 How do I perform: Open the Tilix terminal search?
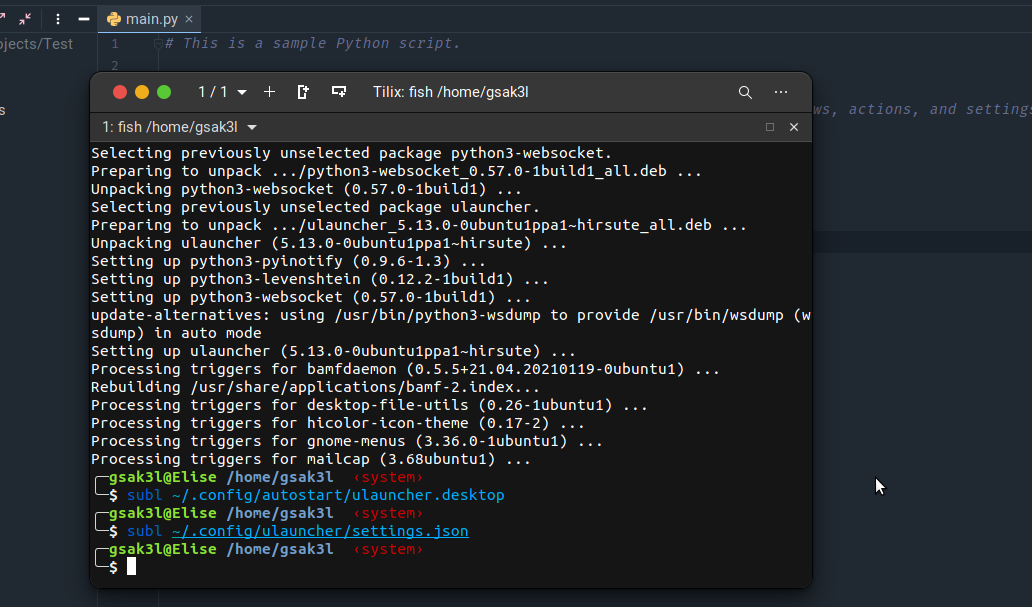(x=745, y=92)
